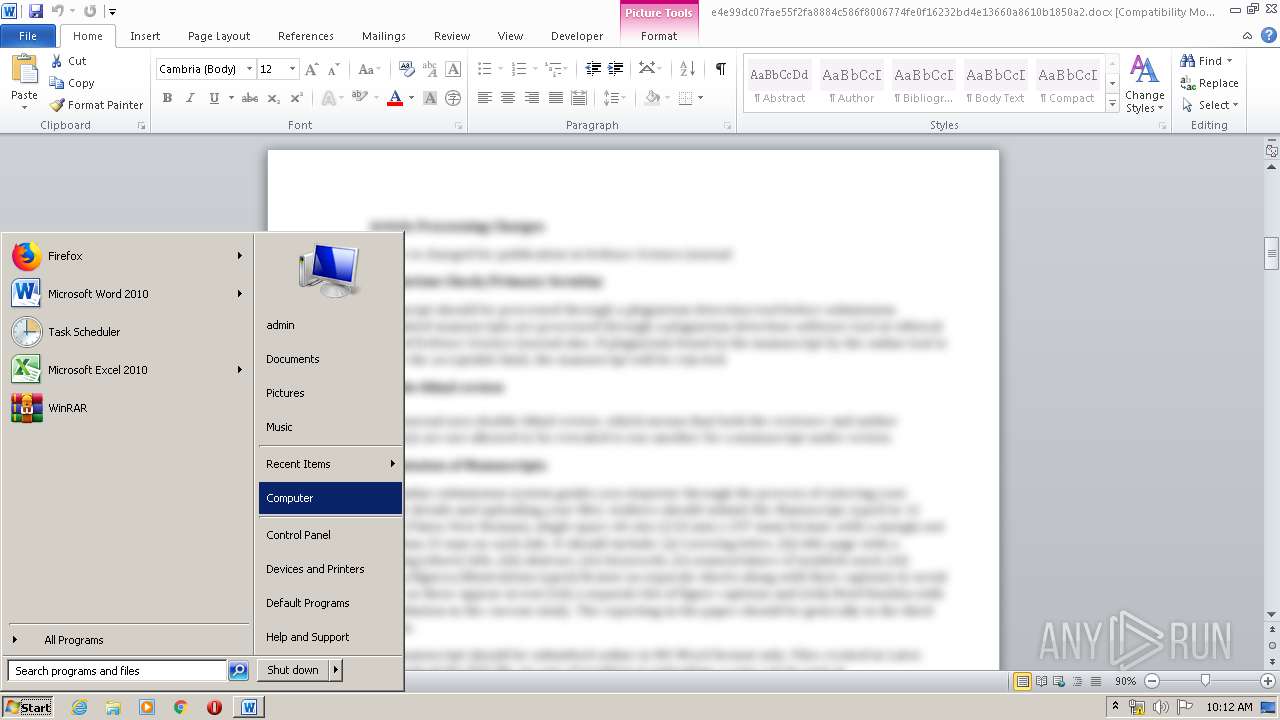Toggle Bold formatting in Font group
The image size is (1280, 720).
coord(167,98)
